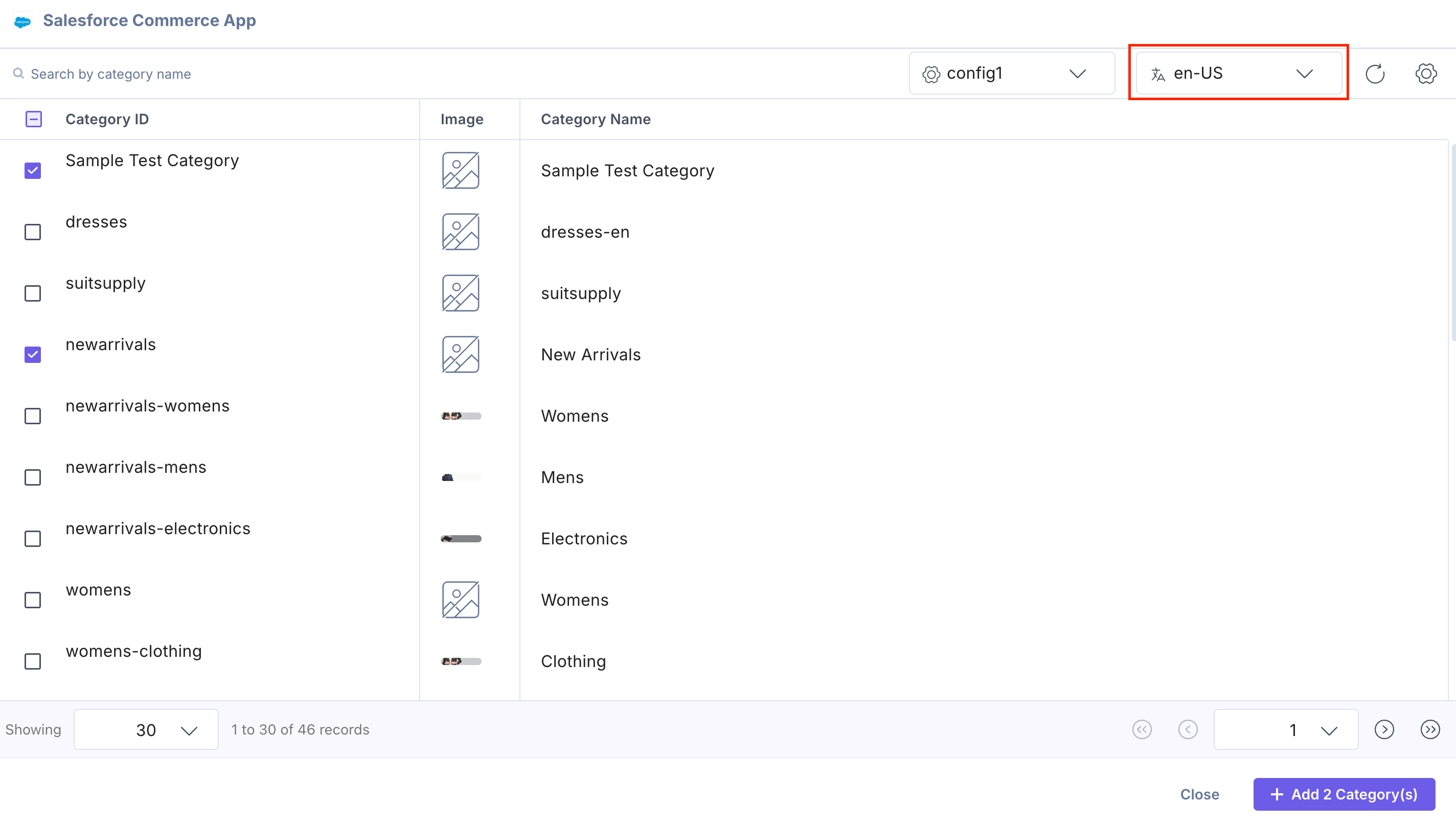Jump to last page double-arrow icon
This screenshot has height=825, width=1456.
tap(1430, 729)
